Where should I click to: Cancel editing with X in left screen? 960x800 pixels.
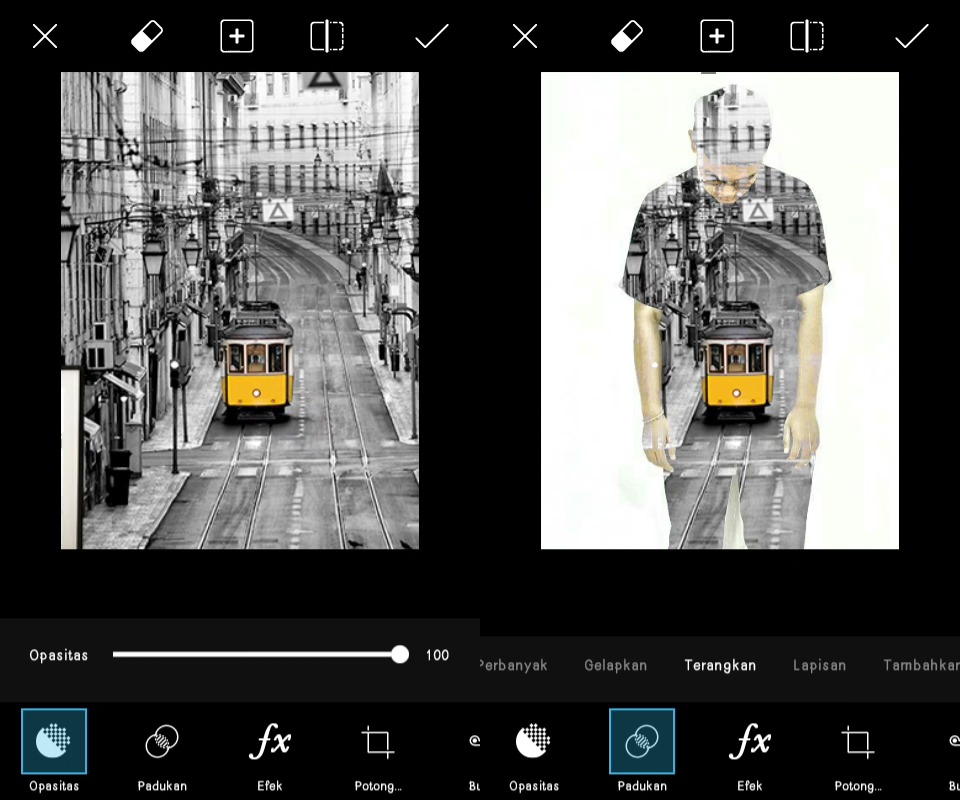[x=45, y=36]
